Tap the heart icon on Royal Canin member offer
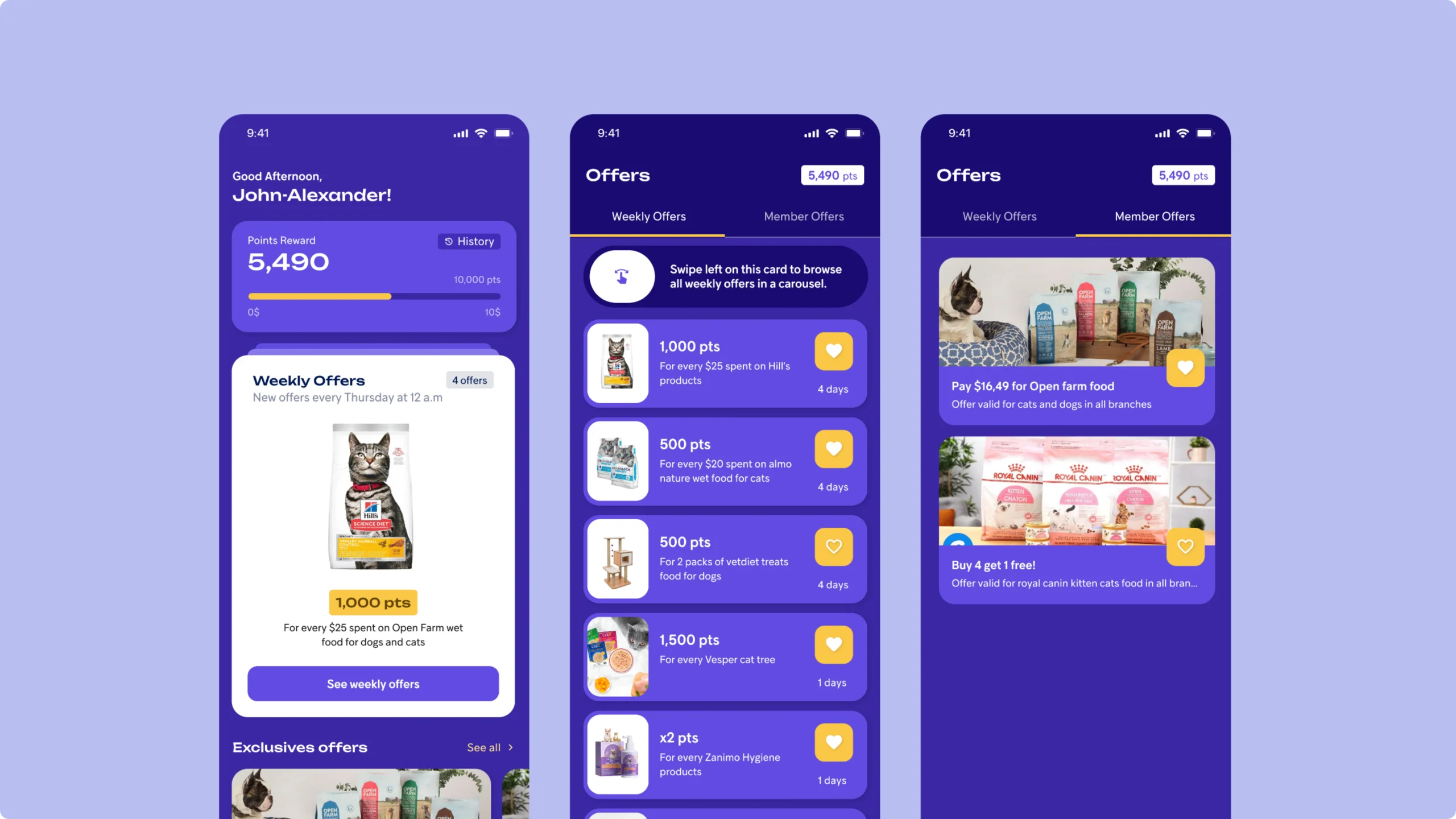This screenshot has width=1456, height=819. [x=1185, y=546]
